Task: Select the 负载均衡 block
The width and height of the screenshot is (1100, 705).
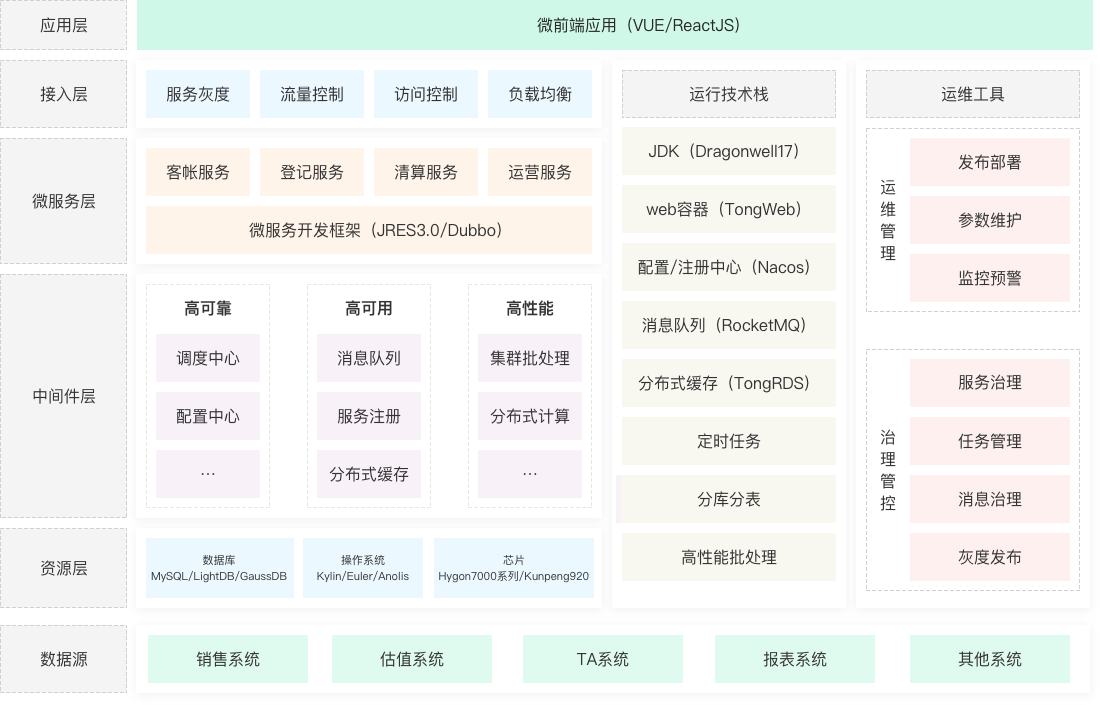Action: (x=540, y=94)
